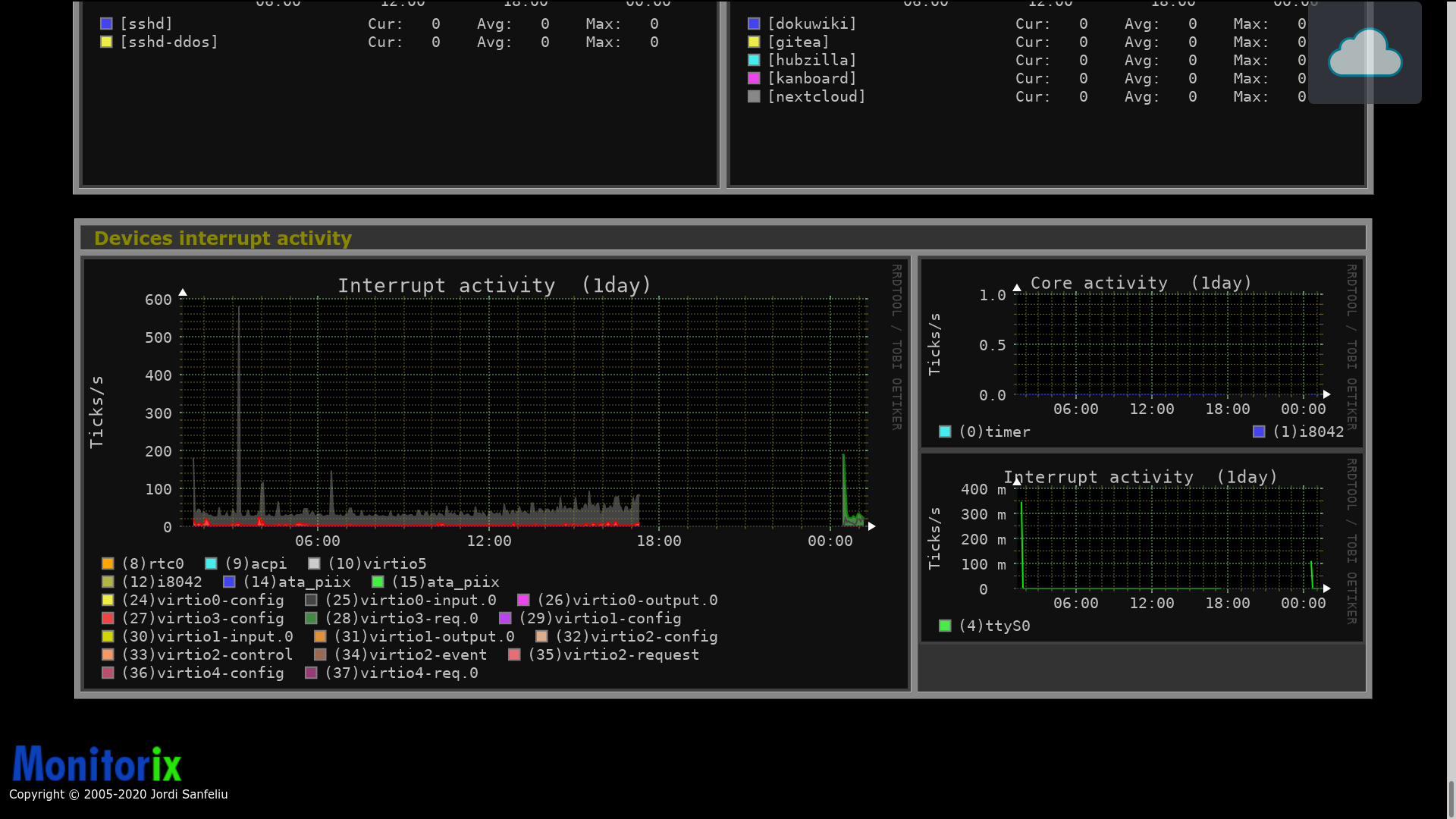Screen dimensions: 1456x819
Task: Click the (1)i8042 blue legend swatch
Action: (x=1259, y=431)
